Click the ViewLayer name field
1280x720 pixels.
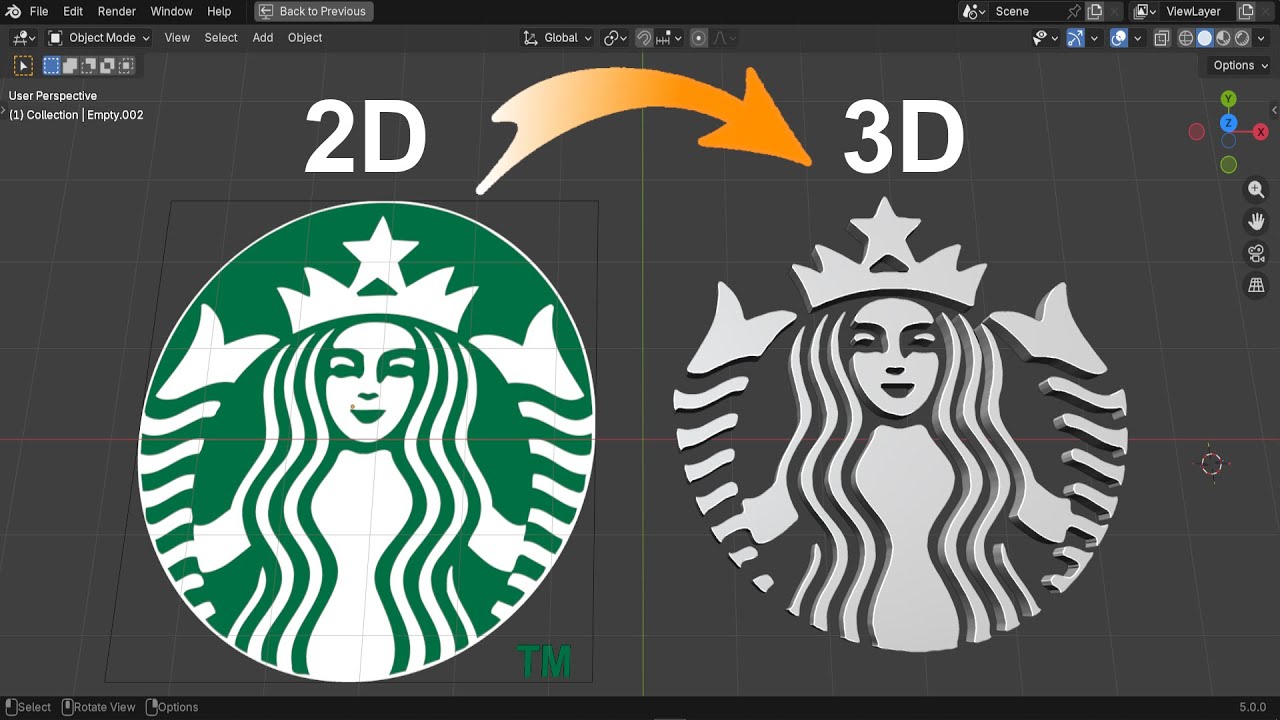tap(1197, 11)
